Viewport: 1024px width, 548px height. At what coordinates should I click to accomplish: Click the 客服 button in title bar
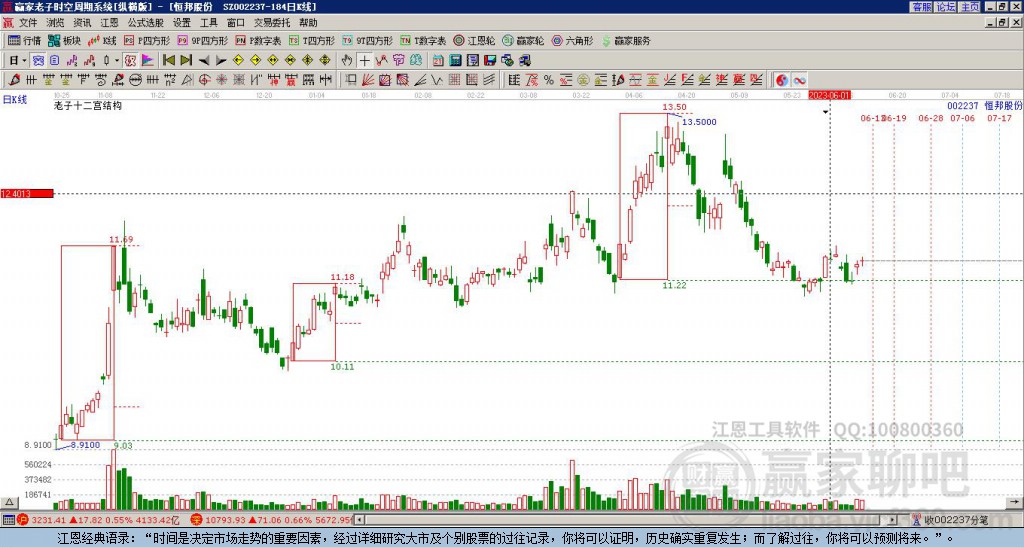(x=922, y=7)
